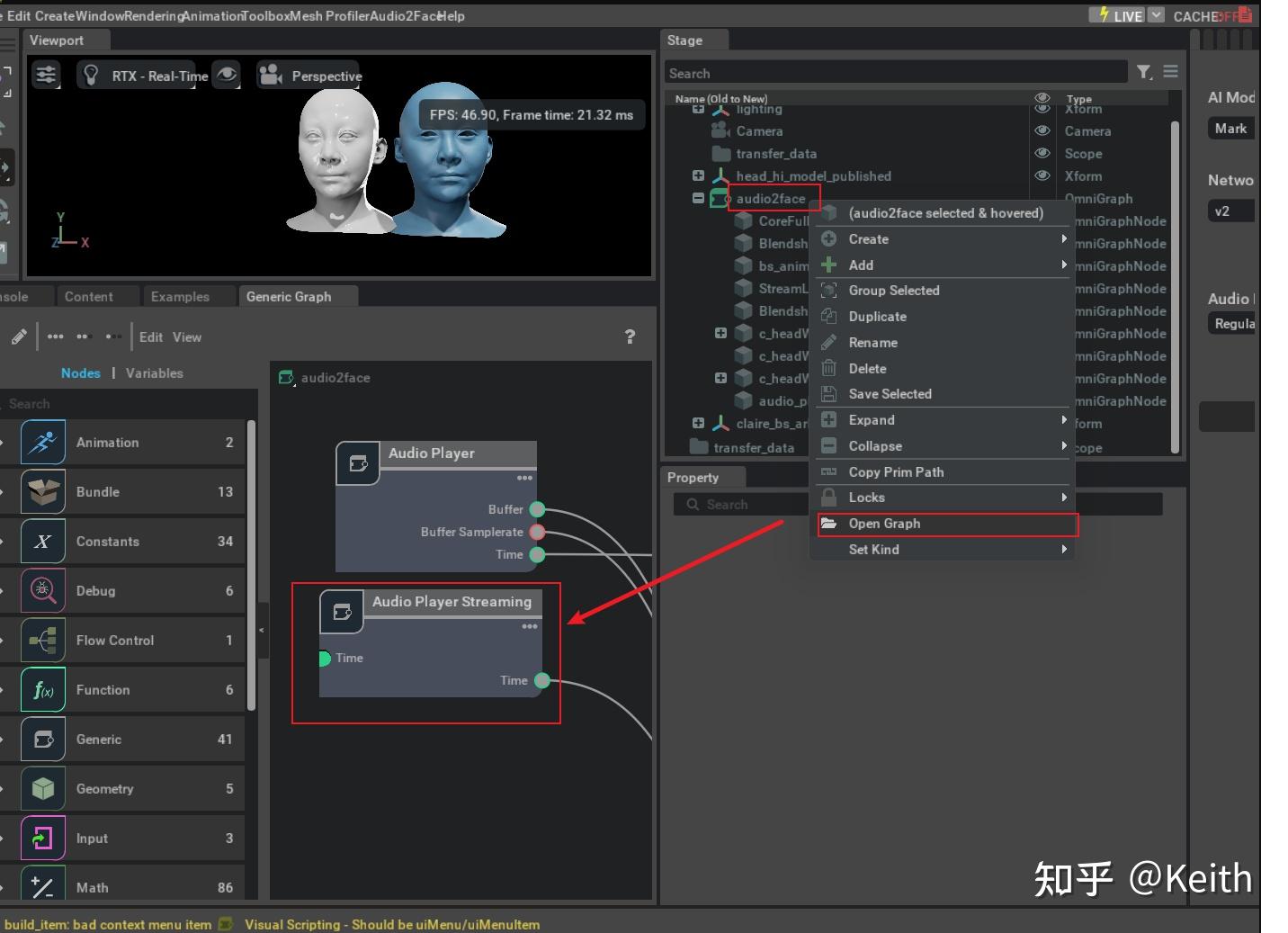Select the Animation node category icon

[42, 442]
